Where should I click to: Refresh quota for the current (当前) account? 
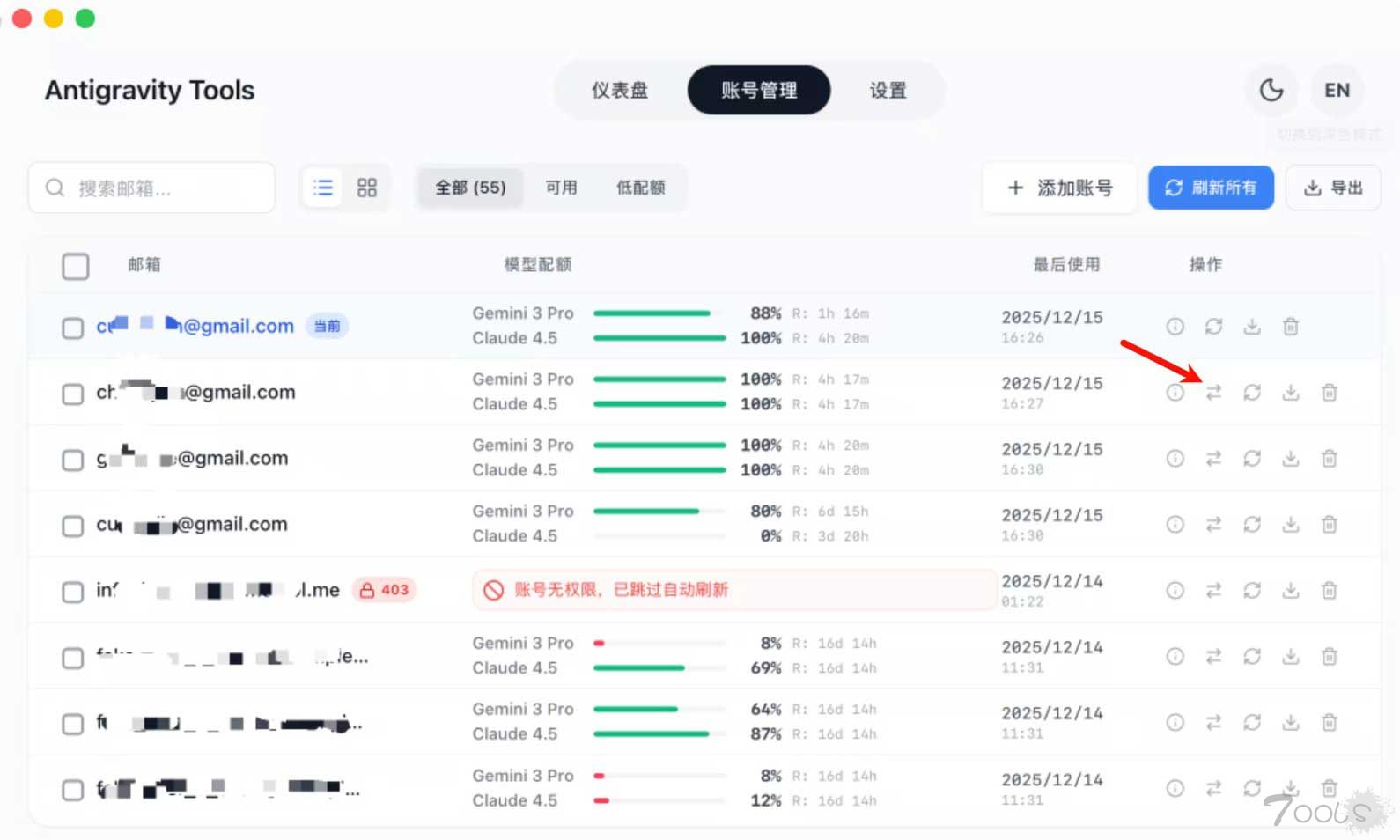(x=1213, y=327)
